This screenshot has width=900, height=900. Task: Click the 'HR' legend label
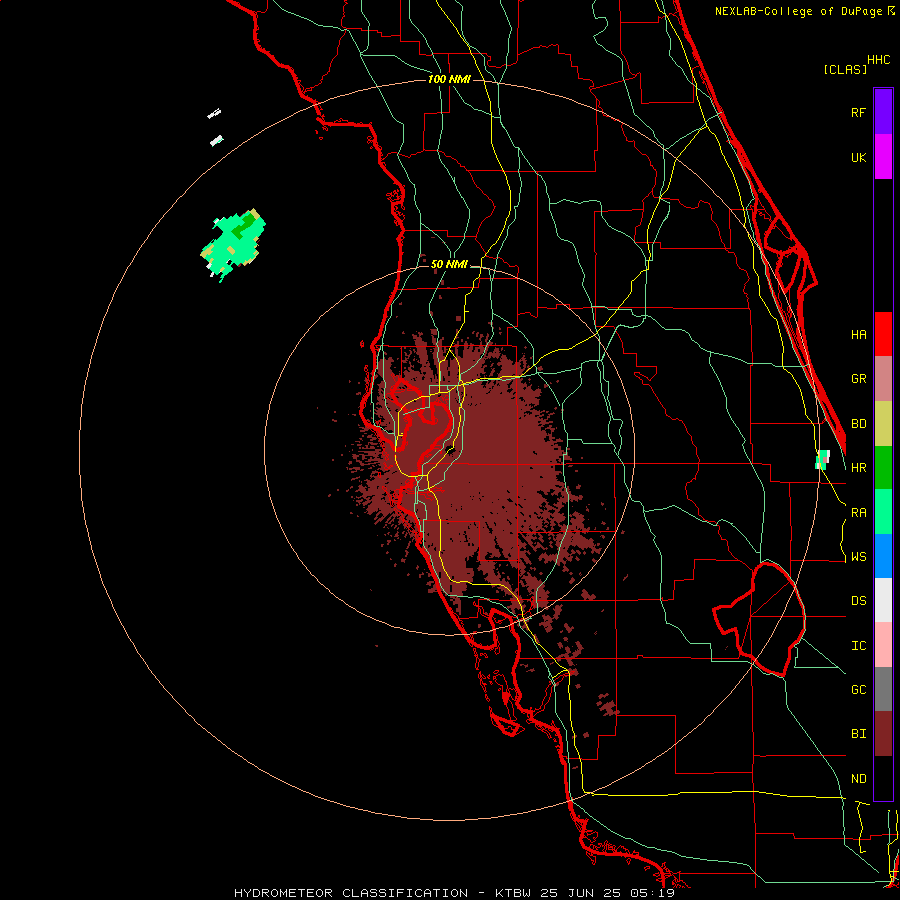858,468
